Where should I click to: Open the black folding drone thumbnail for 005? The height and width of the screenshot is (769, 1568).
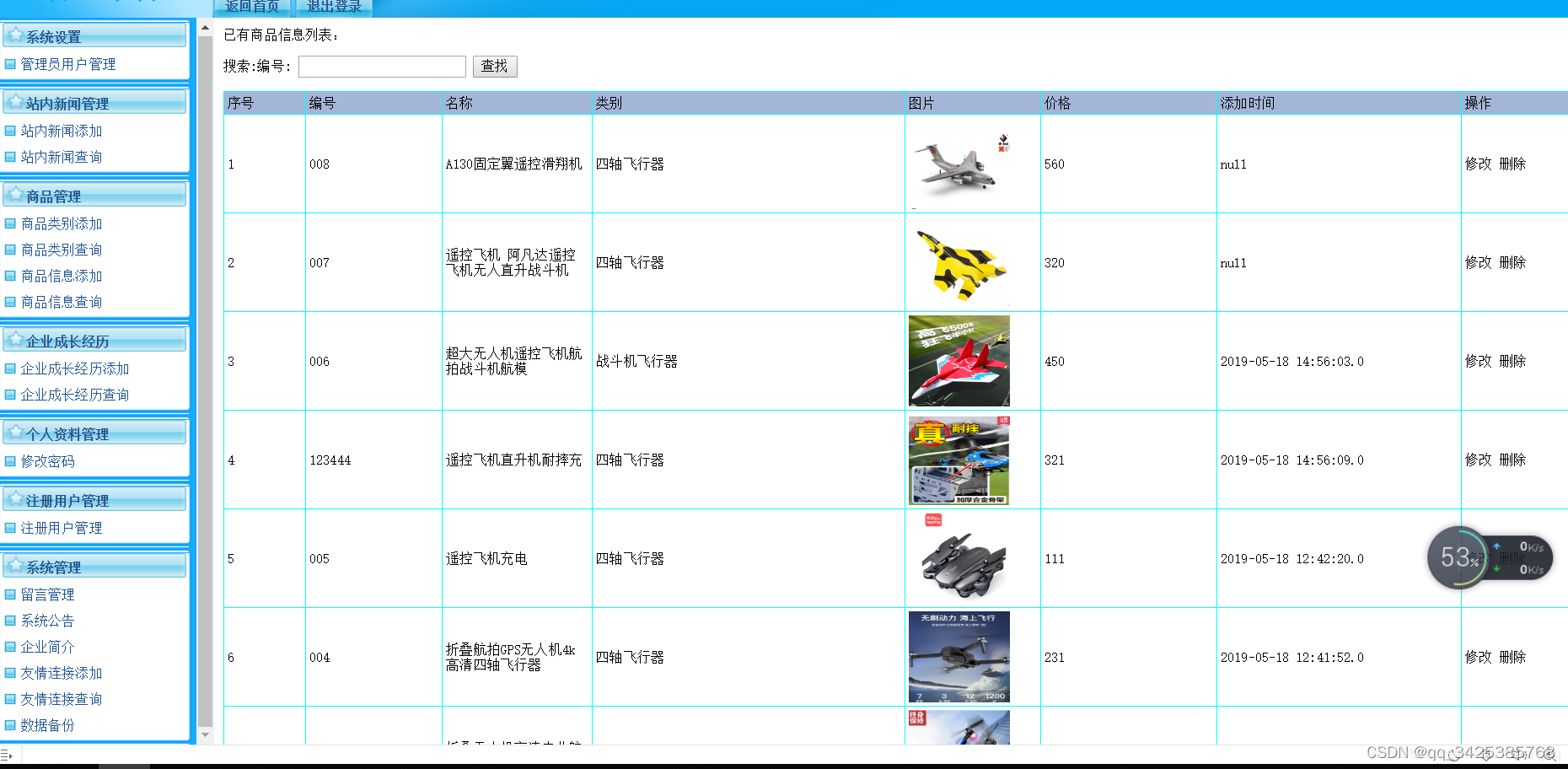[x=959, y=558]
